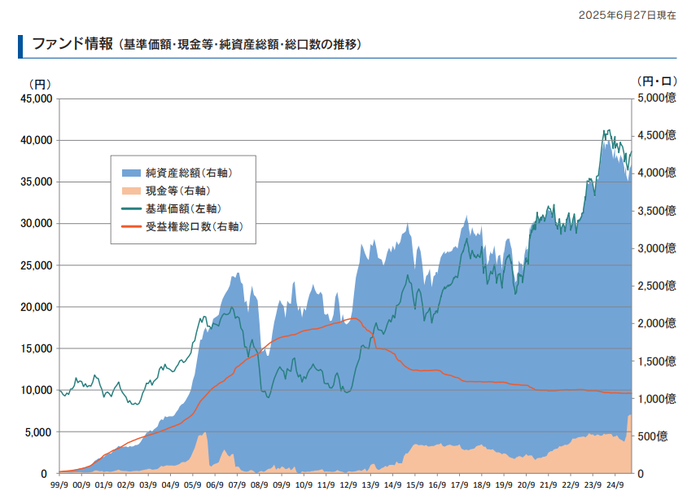Image resolution: width=700 pixels, height=504 pixels.
Task: Click right axis value 3,500億
Action: click(657, 211)
